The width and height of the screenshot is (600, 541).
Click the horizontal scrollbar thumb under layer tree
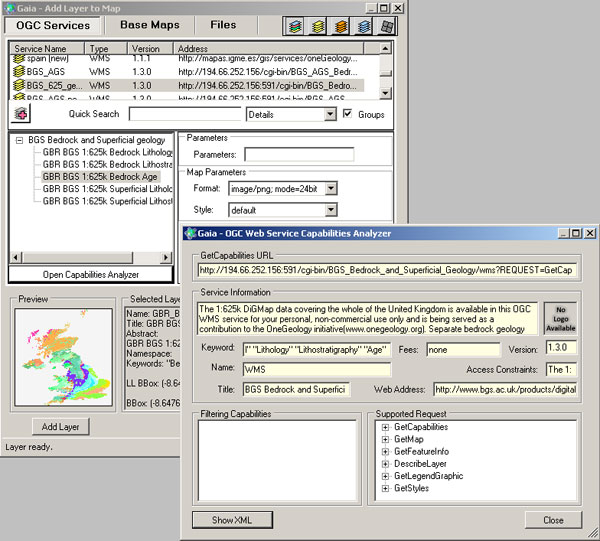click(x=77, y=257)
